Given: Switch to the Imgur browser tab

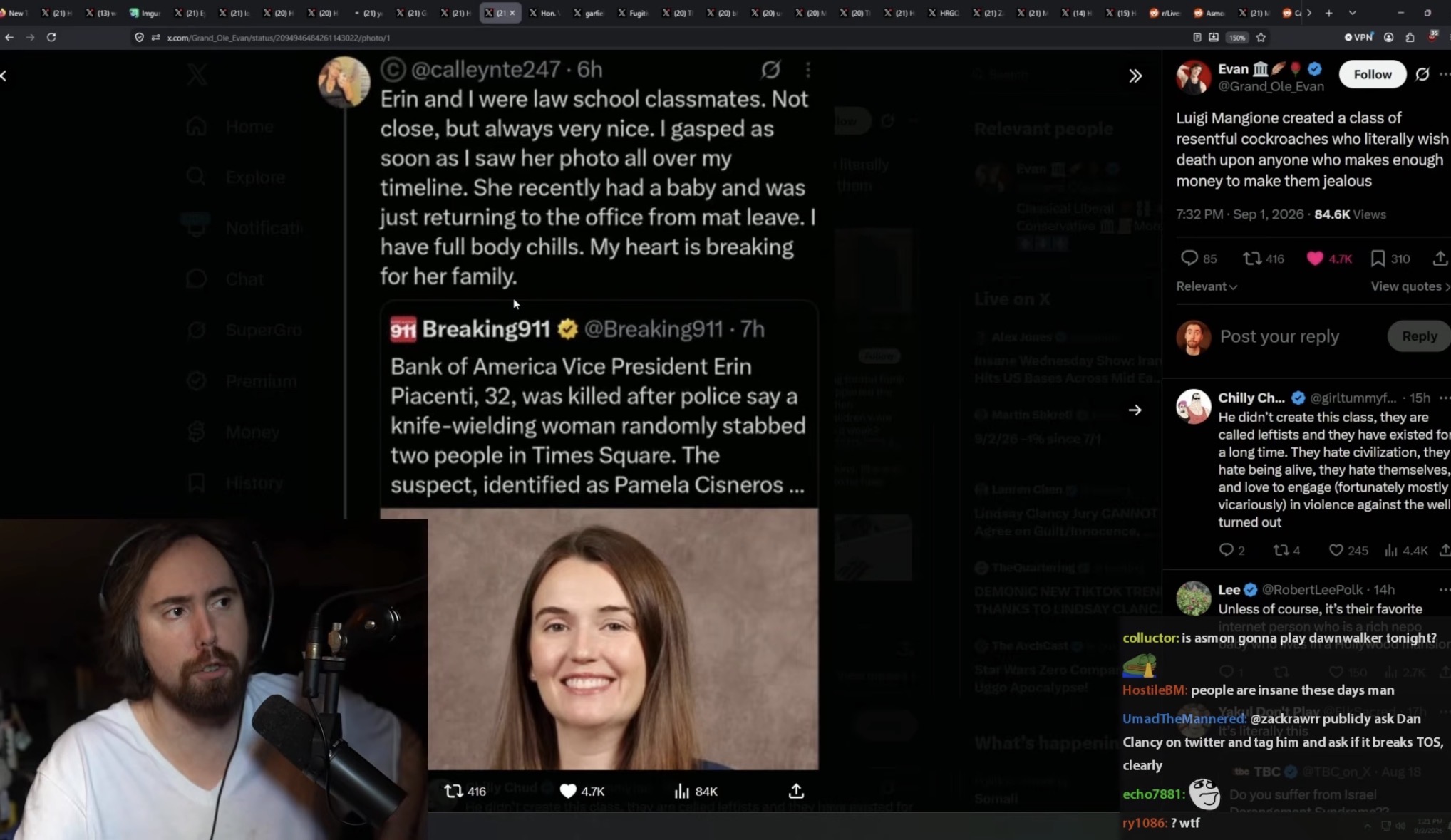Looking at the screenshot, I should pyautogui.click(x=145, y=13).
